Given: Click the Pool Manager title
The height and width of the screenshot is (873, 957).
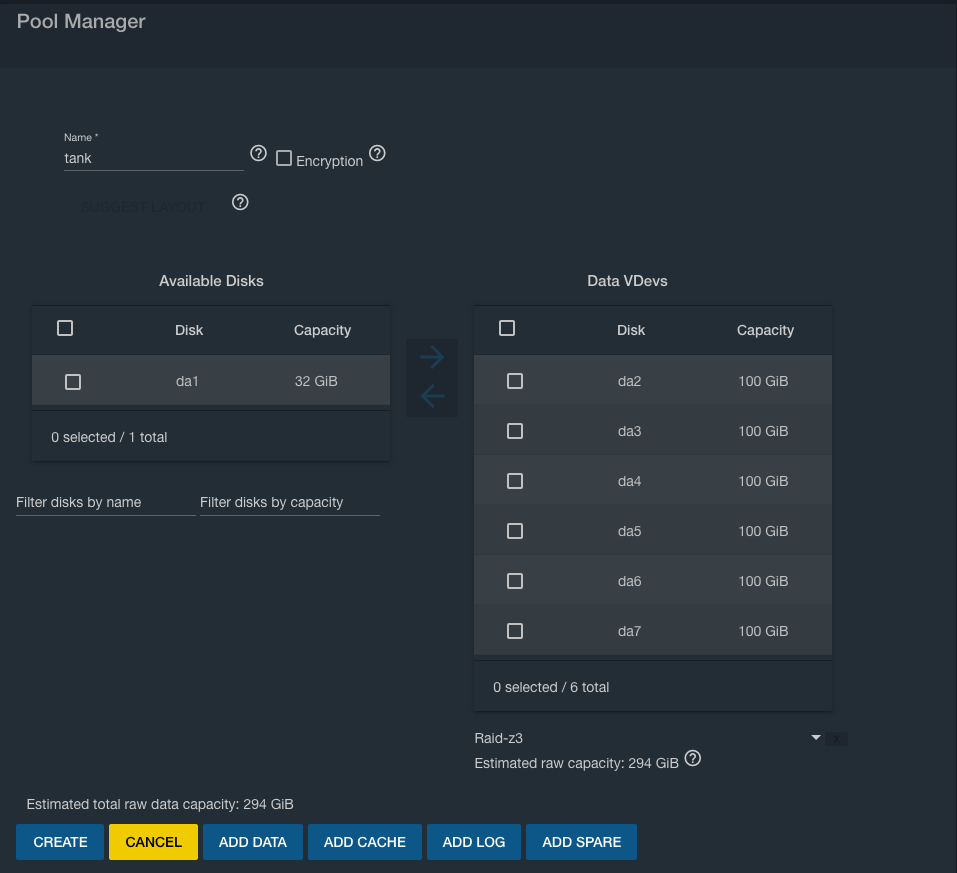Looking at the screenshot, I should [x=81, y=21].
